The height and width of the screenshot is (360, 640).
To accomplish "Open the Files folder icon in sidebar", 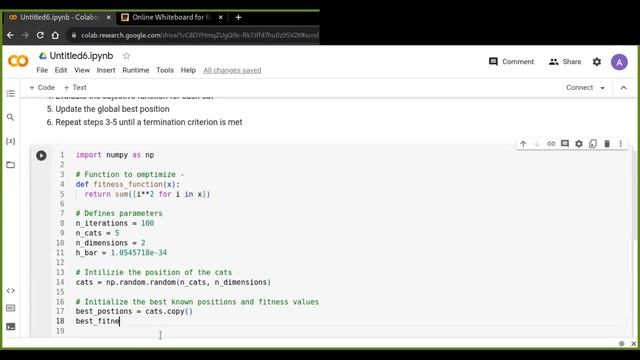I will coord(11,165).
